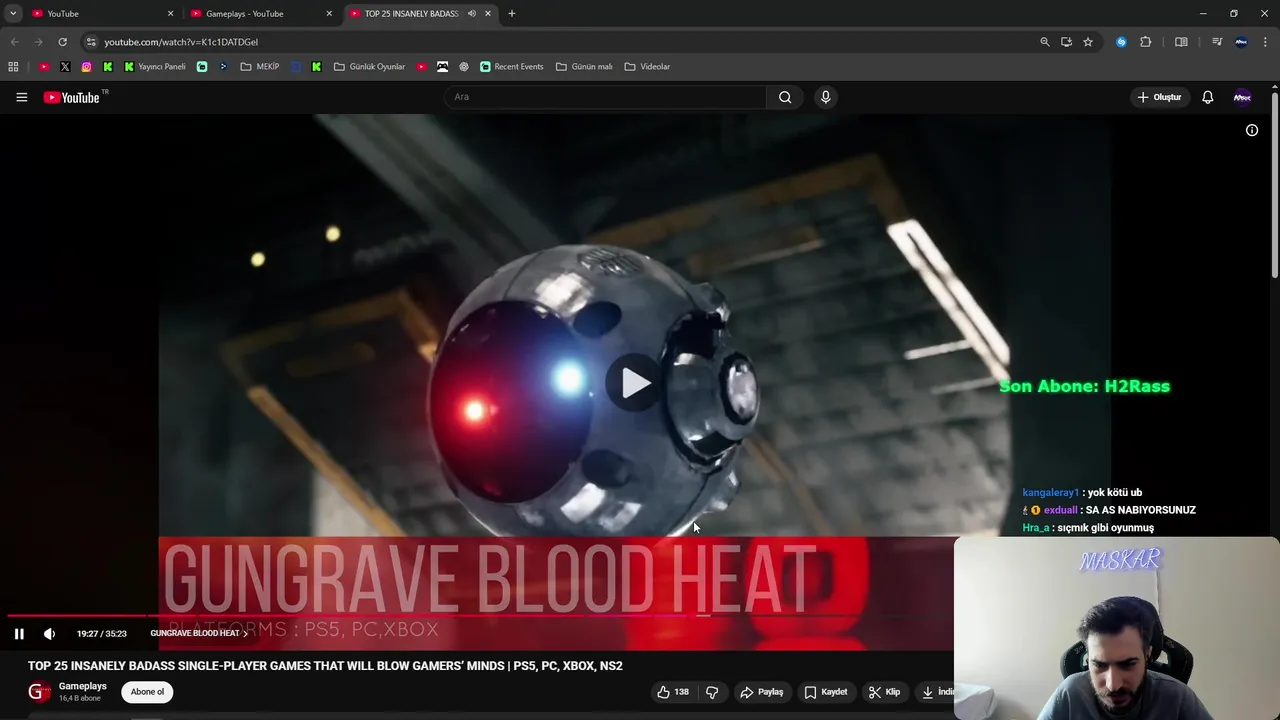
Task: Switch to the first YouTube browser tab
Action: (100, 14)
